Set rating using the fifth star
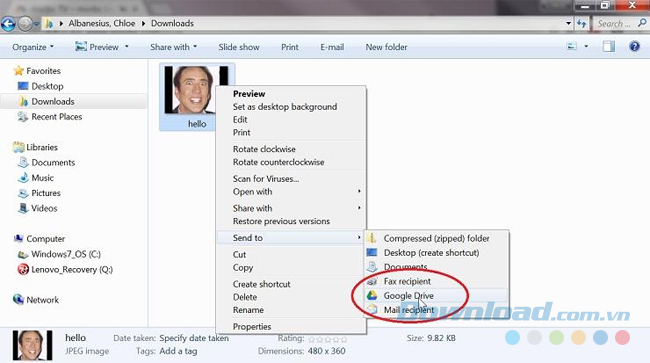The width and height of the screenshot is (650, 363). (343, 339)
